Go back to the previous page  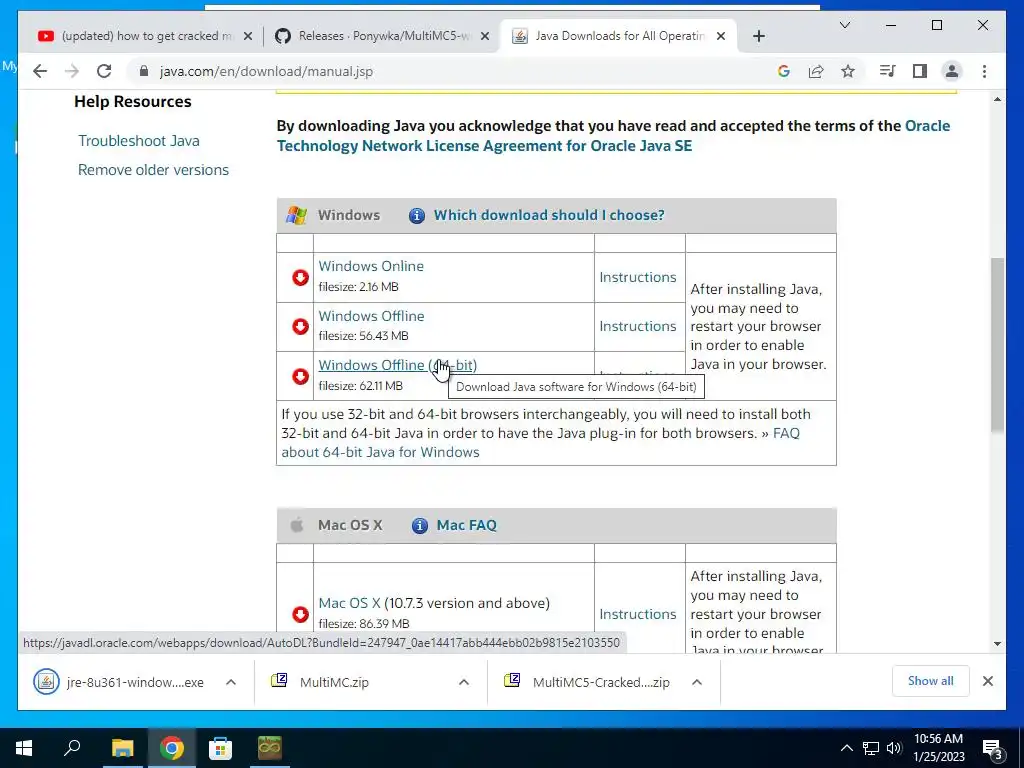click(x=40, y=71)
